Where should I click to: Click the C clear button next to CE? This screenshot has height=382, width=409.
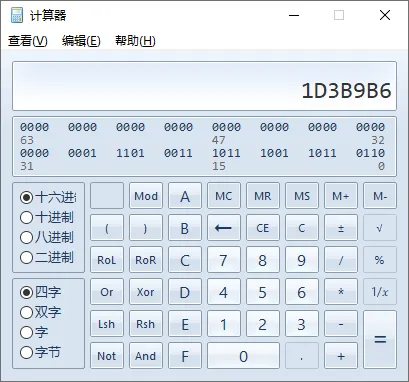[302, 228]
